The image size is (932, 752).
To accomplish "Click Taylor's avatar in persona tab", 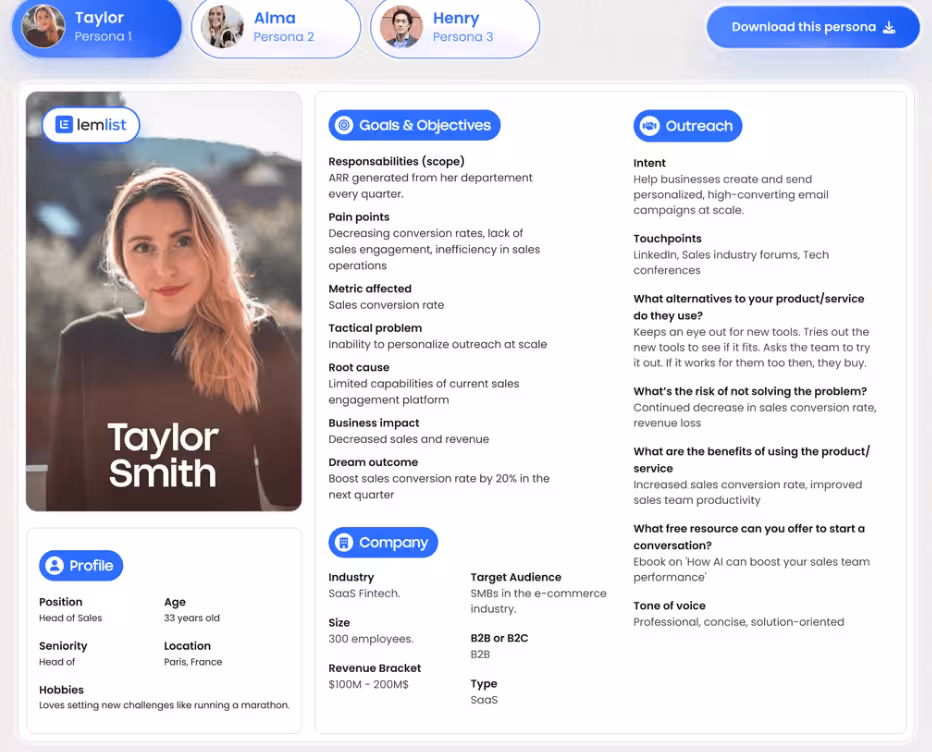I will tap(44, 27).
